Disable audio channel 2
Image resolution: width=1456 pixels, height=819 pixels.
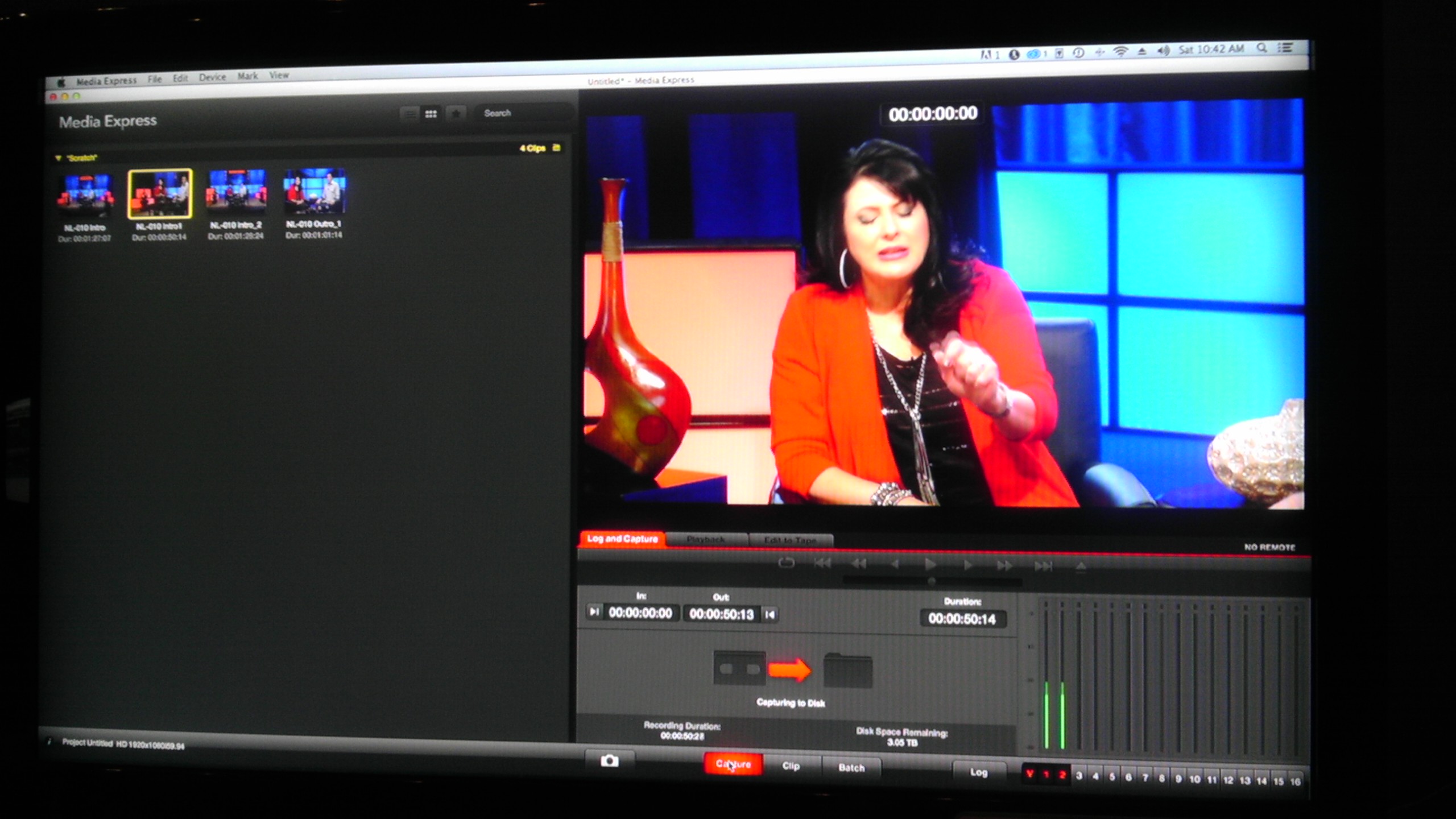pos(1062,775)
